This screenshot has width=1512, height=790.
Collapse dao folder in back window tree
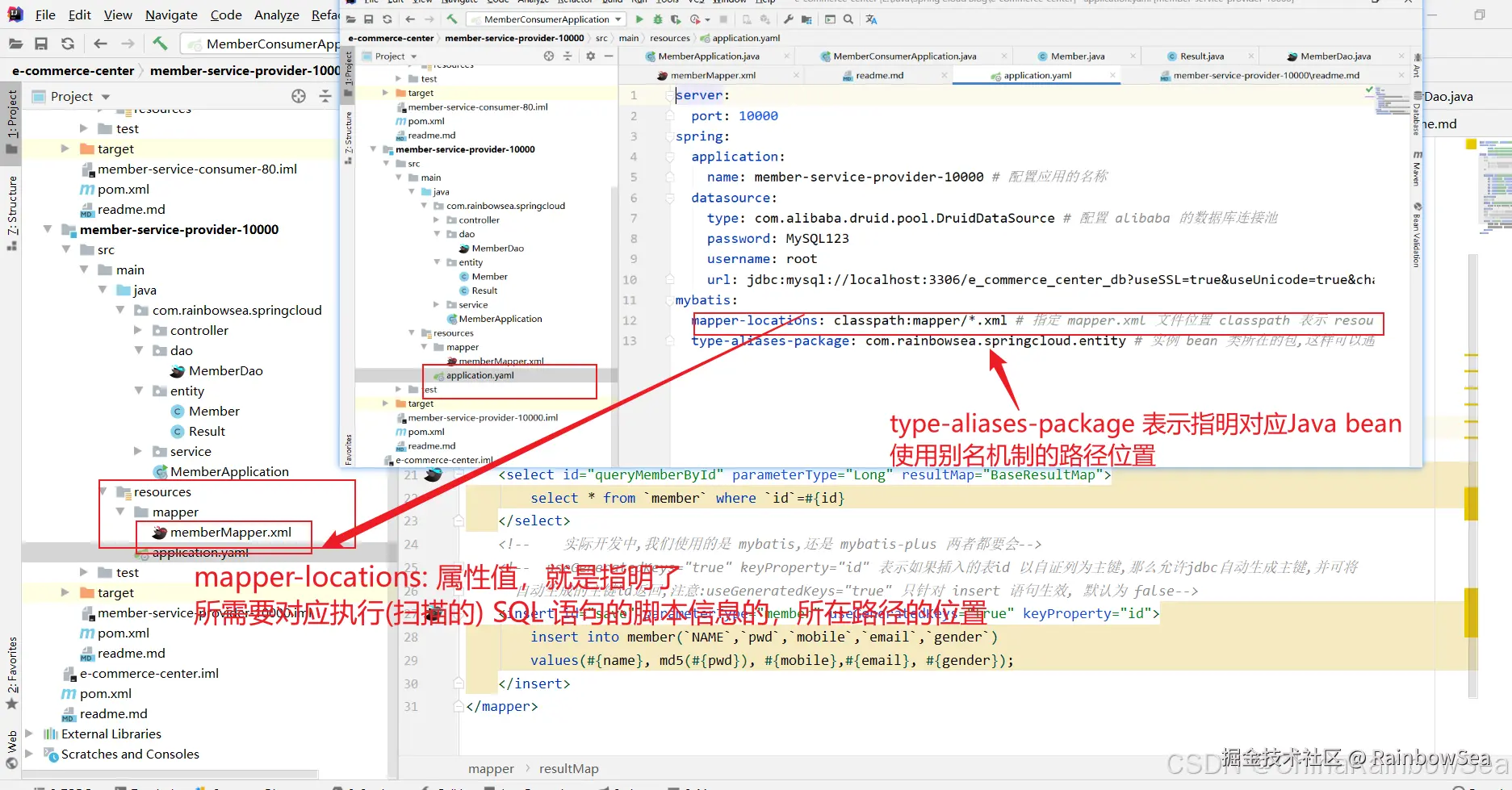[x=138, y=350]
